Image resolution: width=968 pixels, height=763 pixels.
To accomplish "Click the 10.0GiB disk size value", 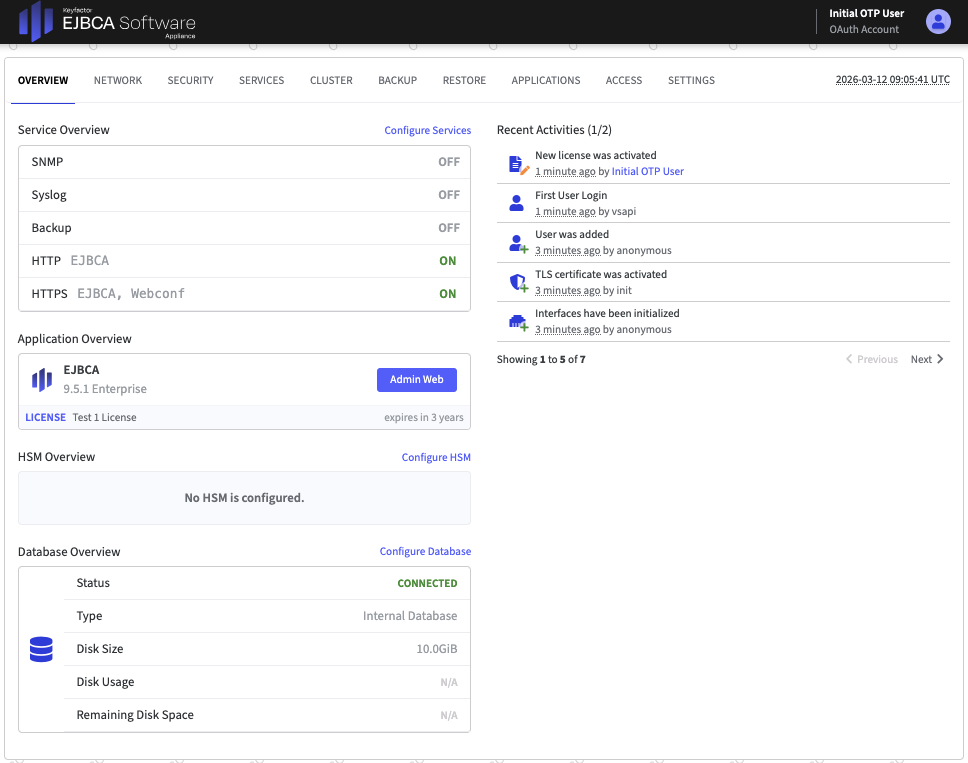I will click(436, 649).
